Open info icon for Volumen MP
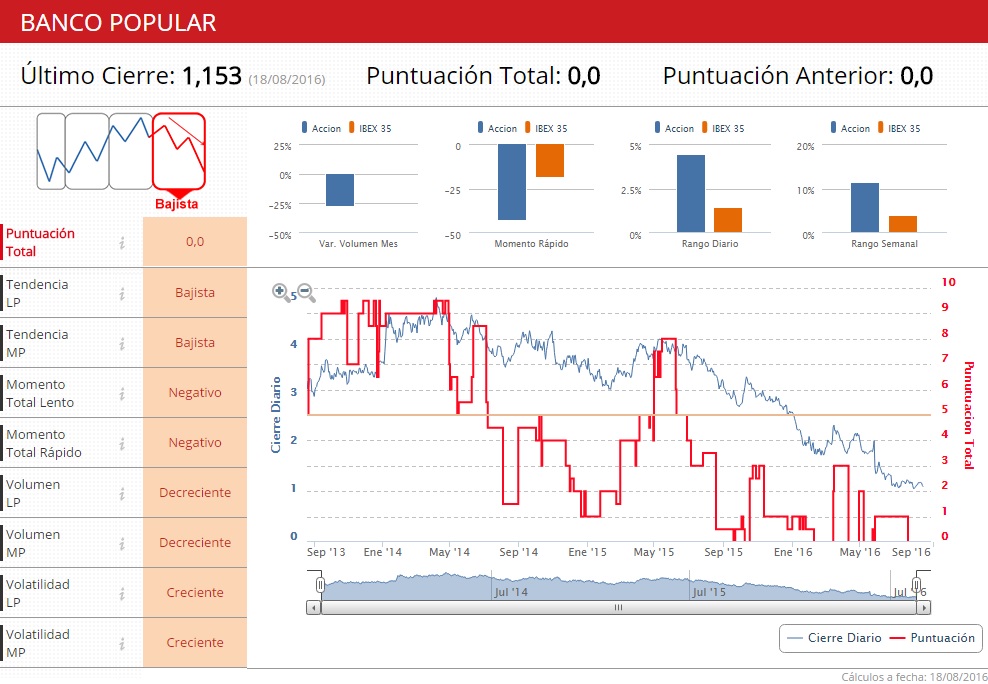Viewport: 988px width, 684px height. pyautogui.click(x=122, y=544)
